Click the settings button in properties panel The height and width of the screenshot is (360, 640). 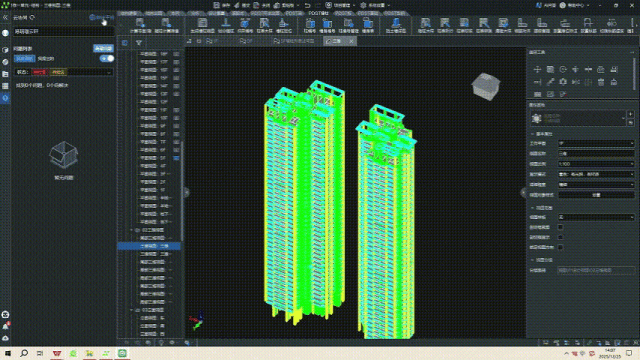click(596, 195)
